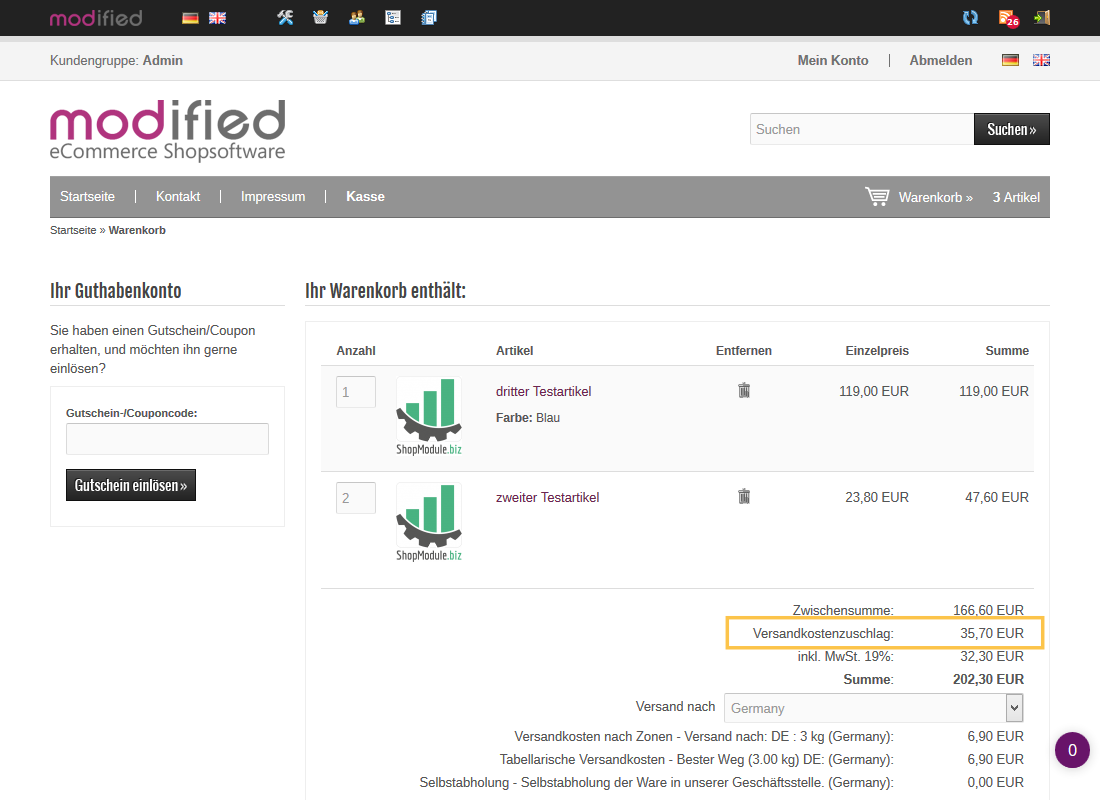The height and width of the screenshot is (800, 1100).
Task: Open the Versand nach country dropdown
Action: click(x=873, y=708)
